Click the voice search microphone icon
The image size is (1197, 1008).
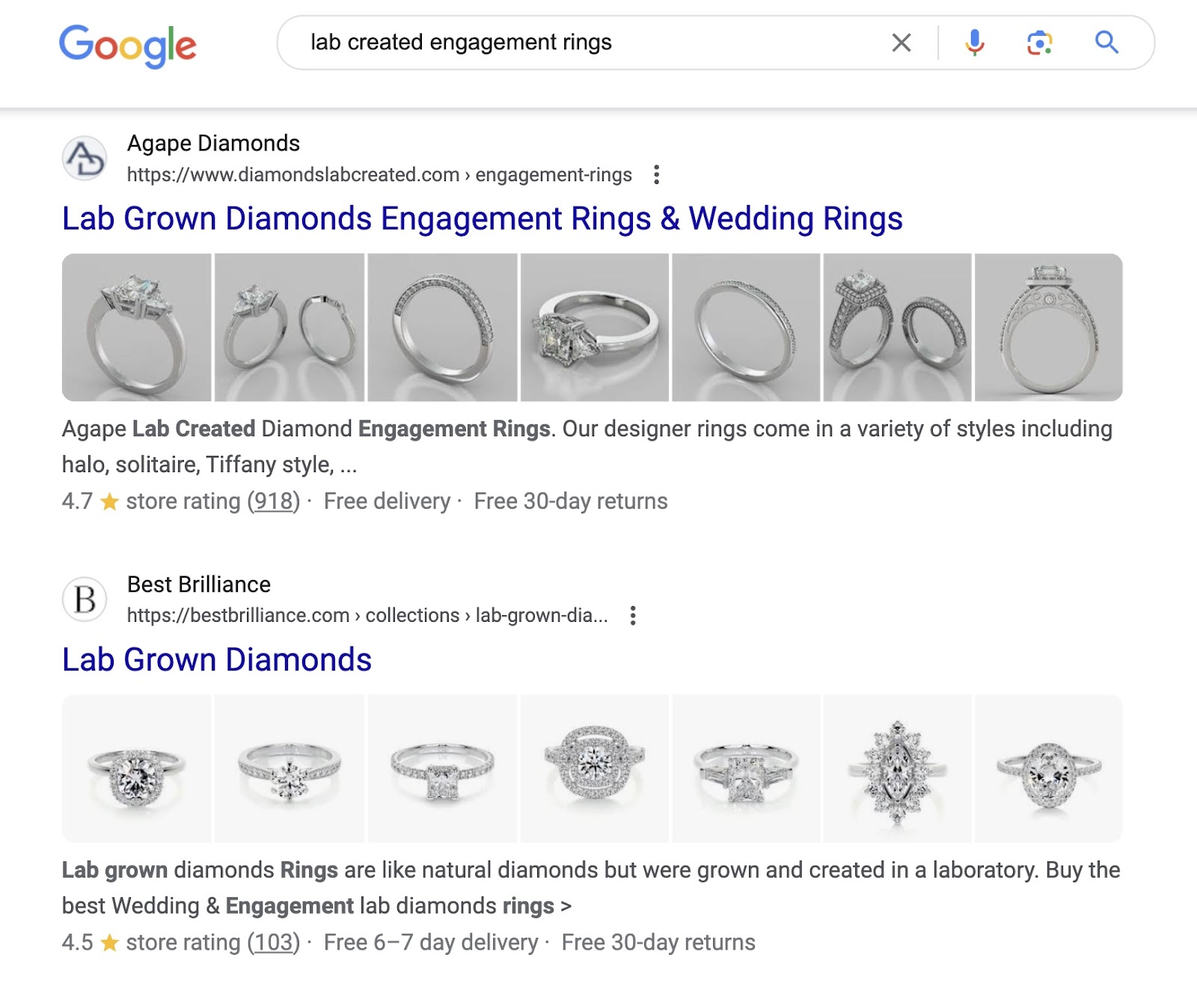click(x=973, y=43)
